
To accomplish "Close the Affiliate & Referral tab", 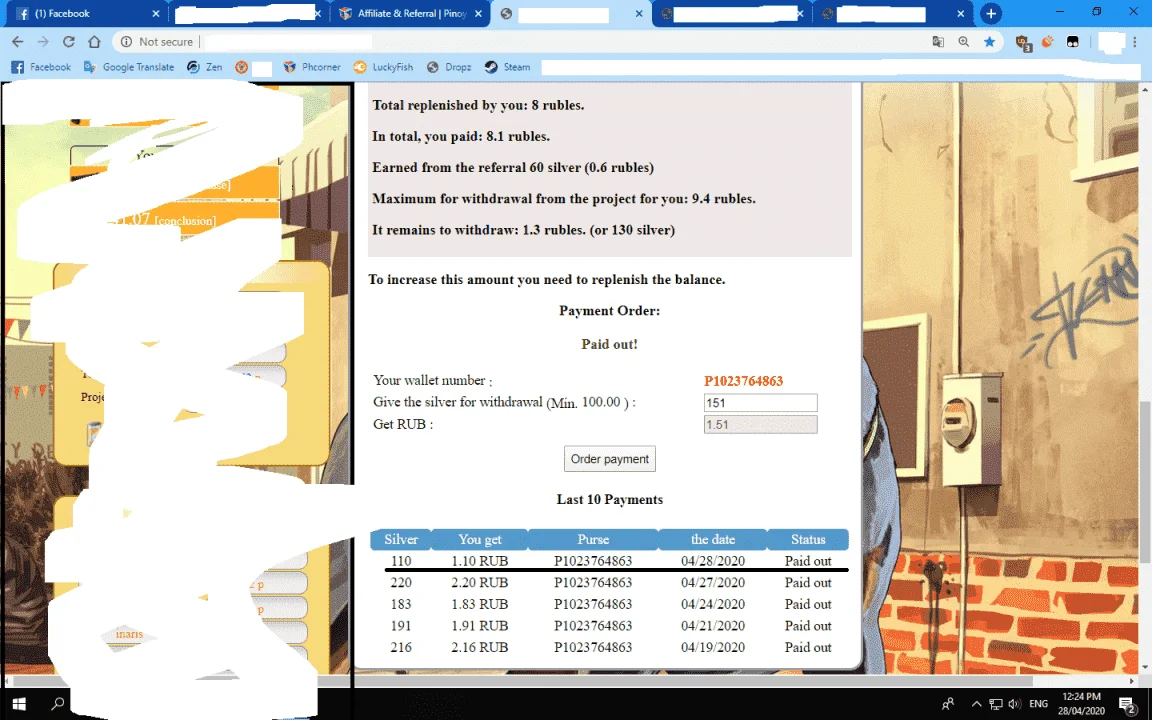I will [x=478, y=14].
